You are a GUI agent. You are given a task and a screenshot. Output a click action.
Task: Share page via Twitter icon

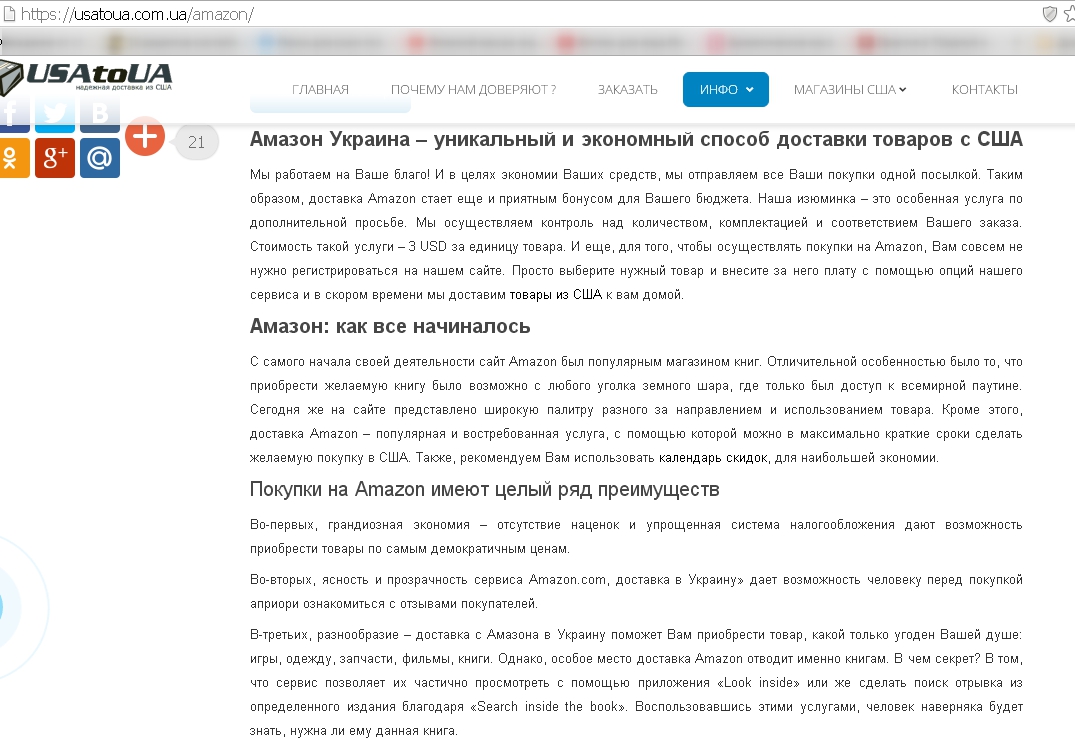(x=55, y=115)
